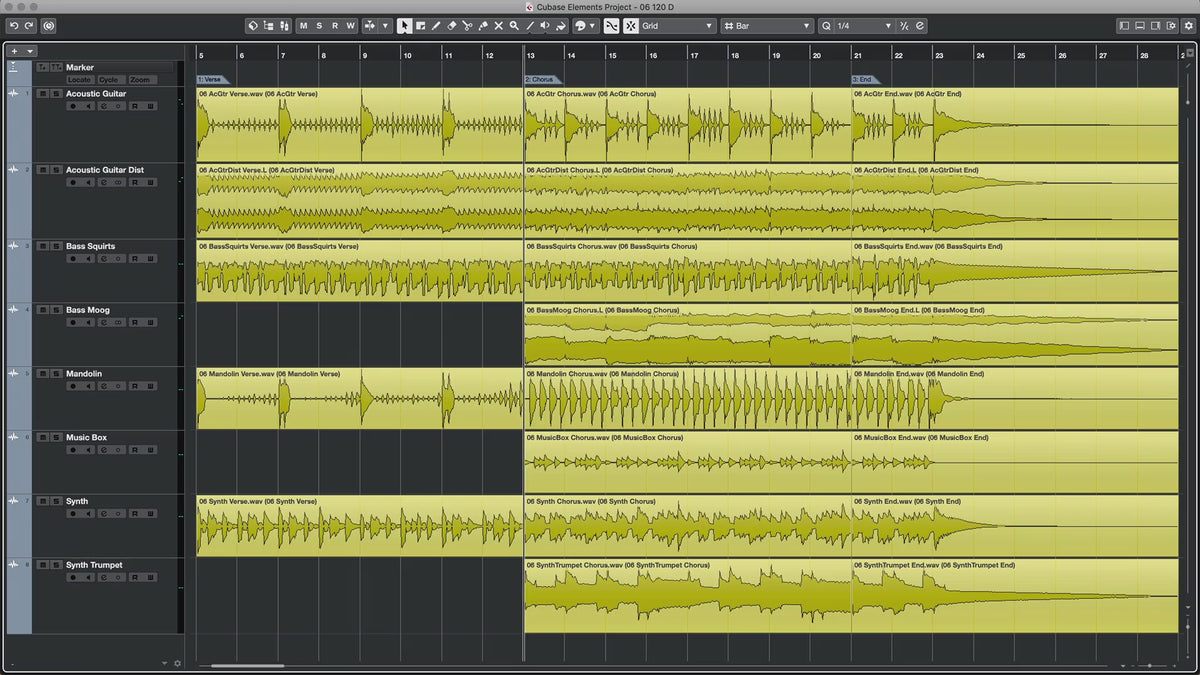This screenshot has height=675, width=1200.
Task: Select the Scissors split tool
Action: [x=467, y=26]
